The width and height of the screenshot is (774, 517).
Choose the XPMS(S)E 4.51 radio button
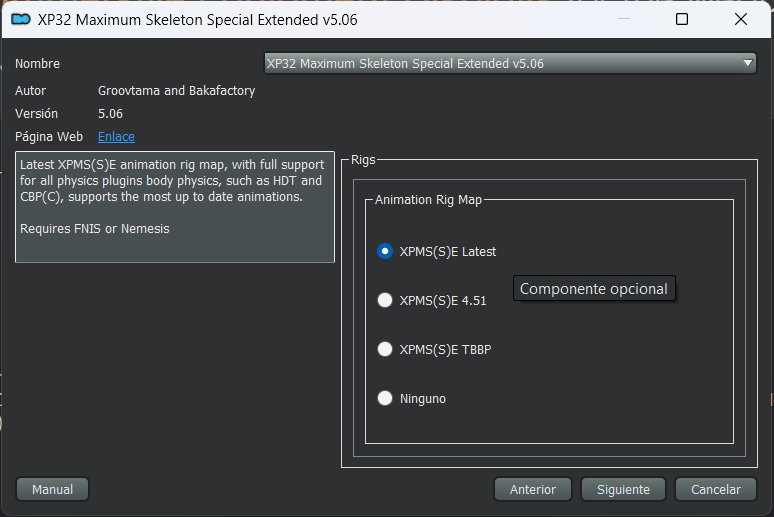click(x=385, y=300)
